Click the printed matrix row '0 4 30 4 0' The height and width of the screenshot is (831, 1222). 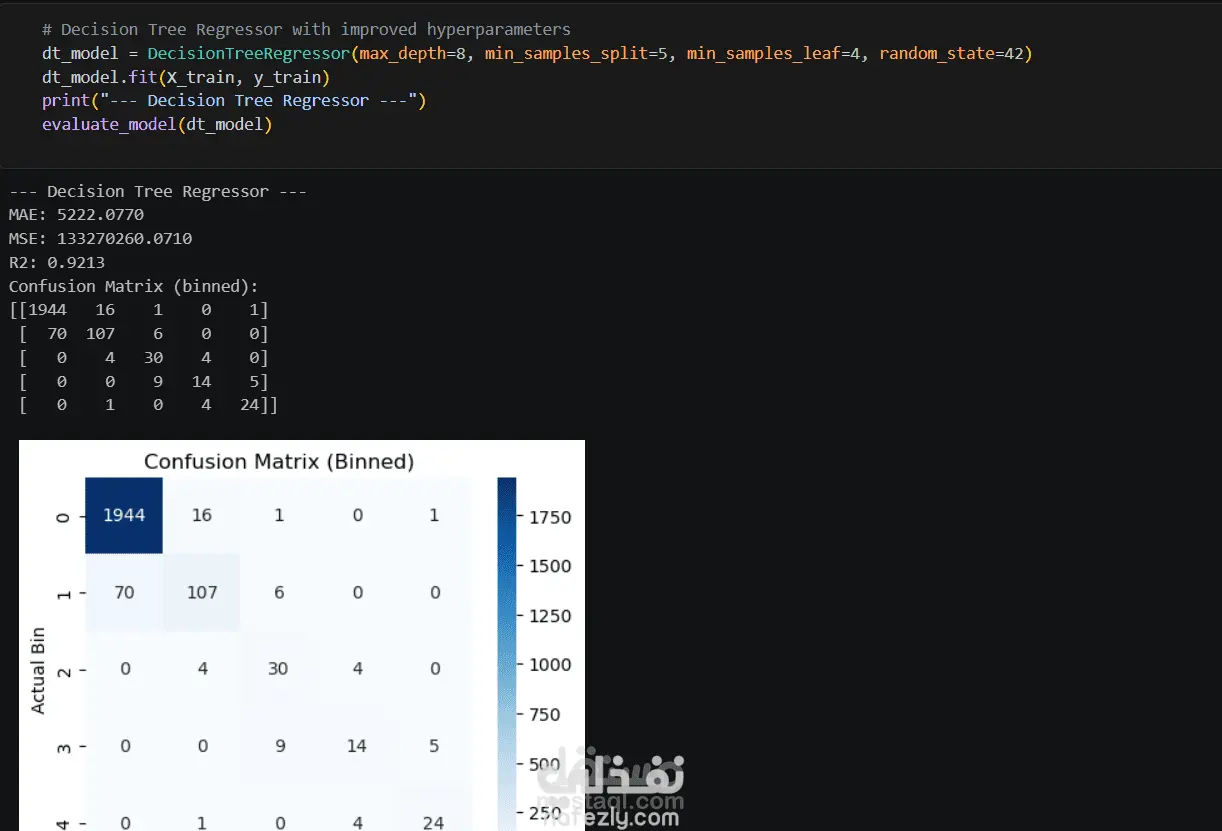pos(144,358)
